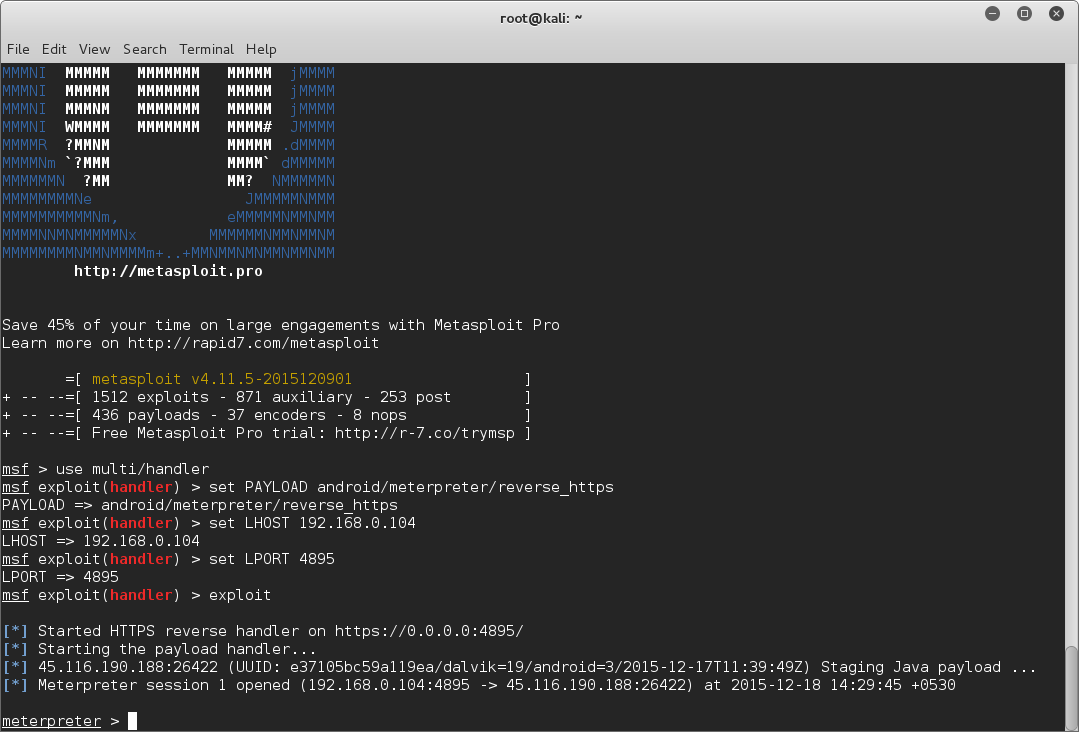Click 'Starting the payload handler...' line
This screenshot has width=1079, height=732.
coord(159,649)
